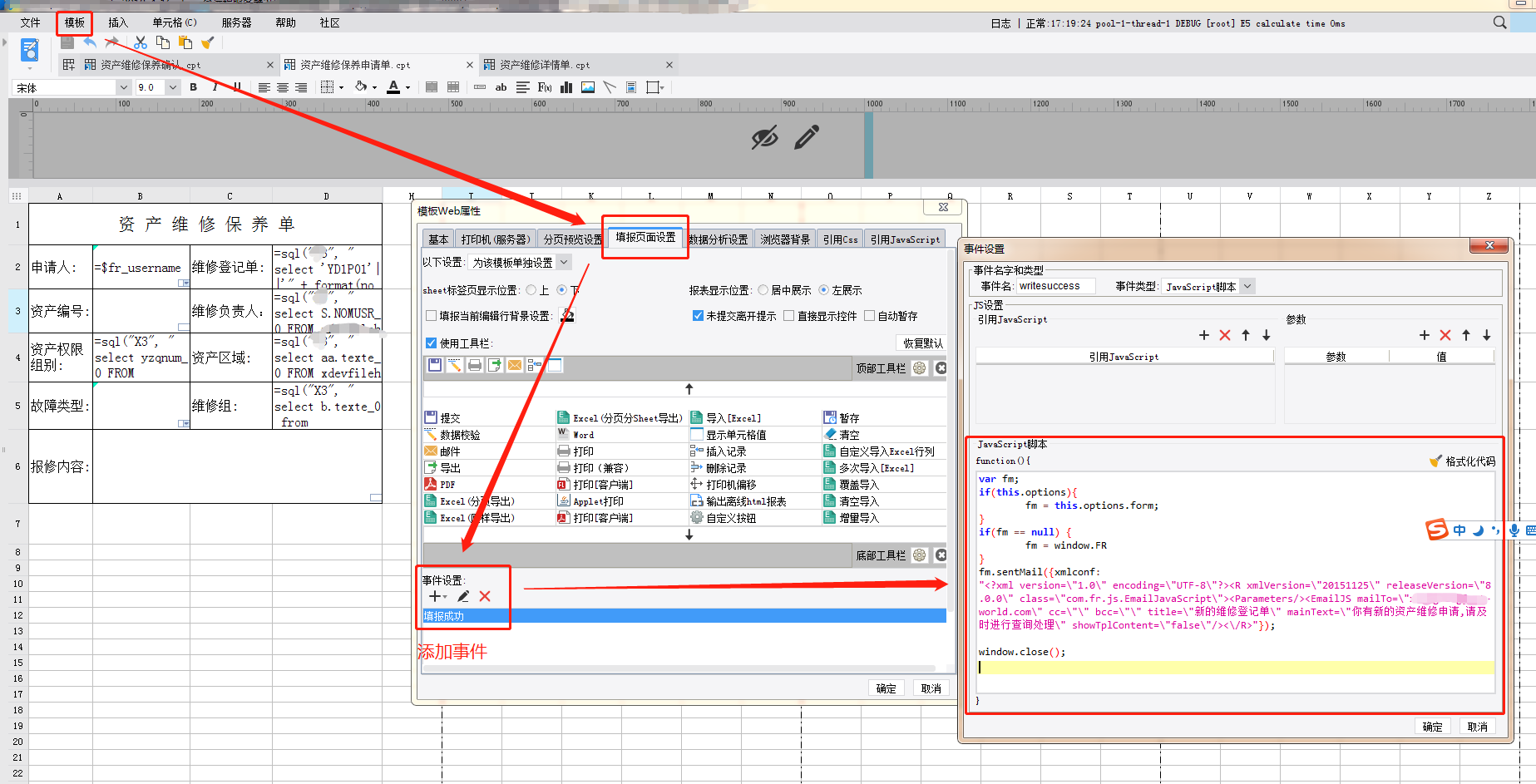
Task: Edit the selected event with pencil icon
Action: pos(463,596)
